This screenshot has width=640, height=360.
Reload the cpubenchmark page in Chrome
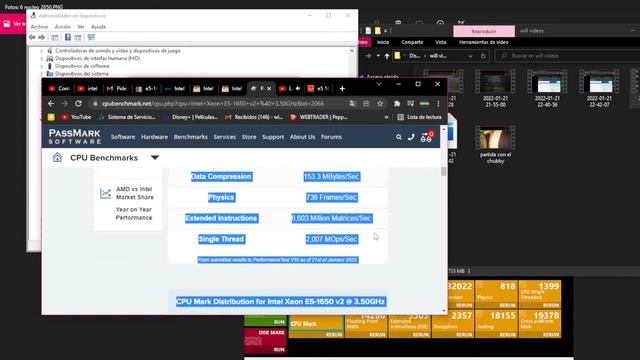coord(78,104)
